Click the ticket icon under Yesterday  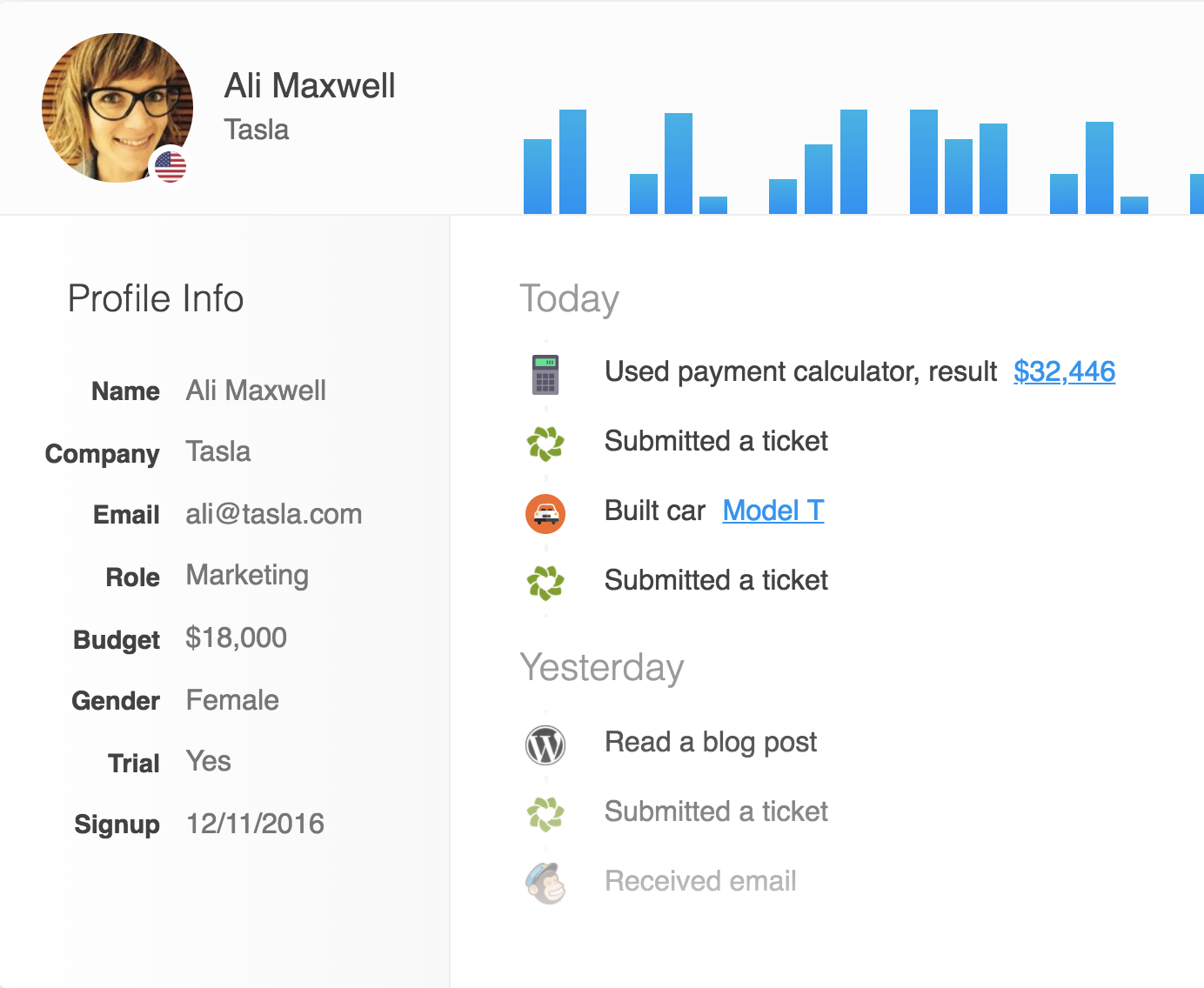pos(545,814)
